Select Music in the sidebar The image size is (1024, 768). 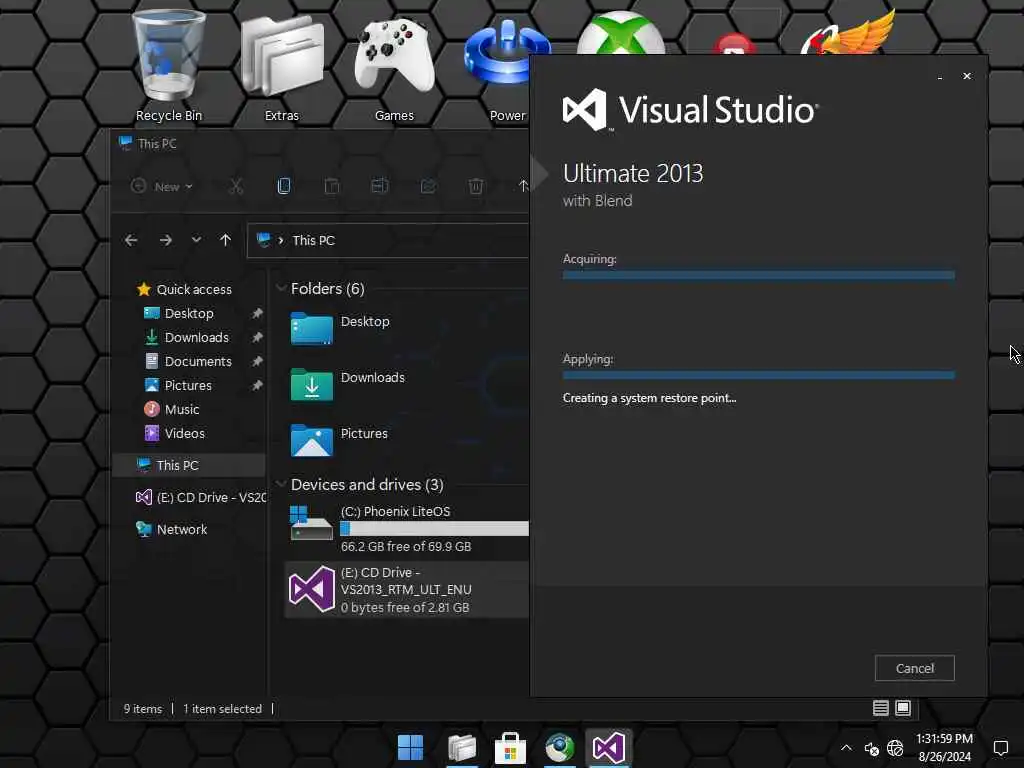pyautogui.click(x=182, y=409)
